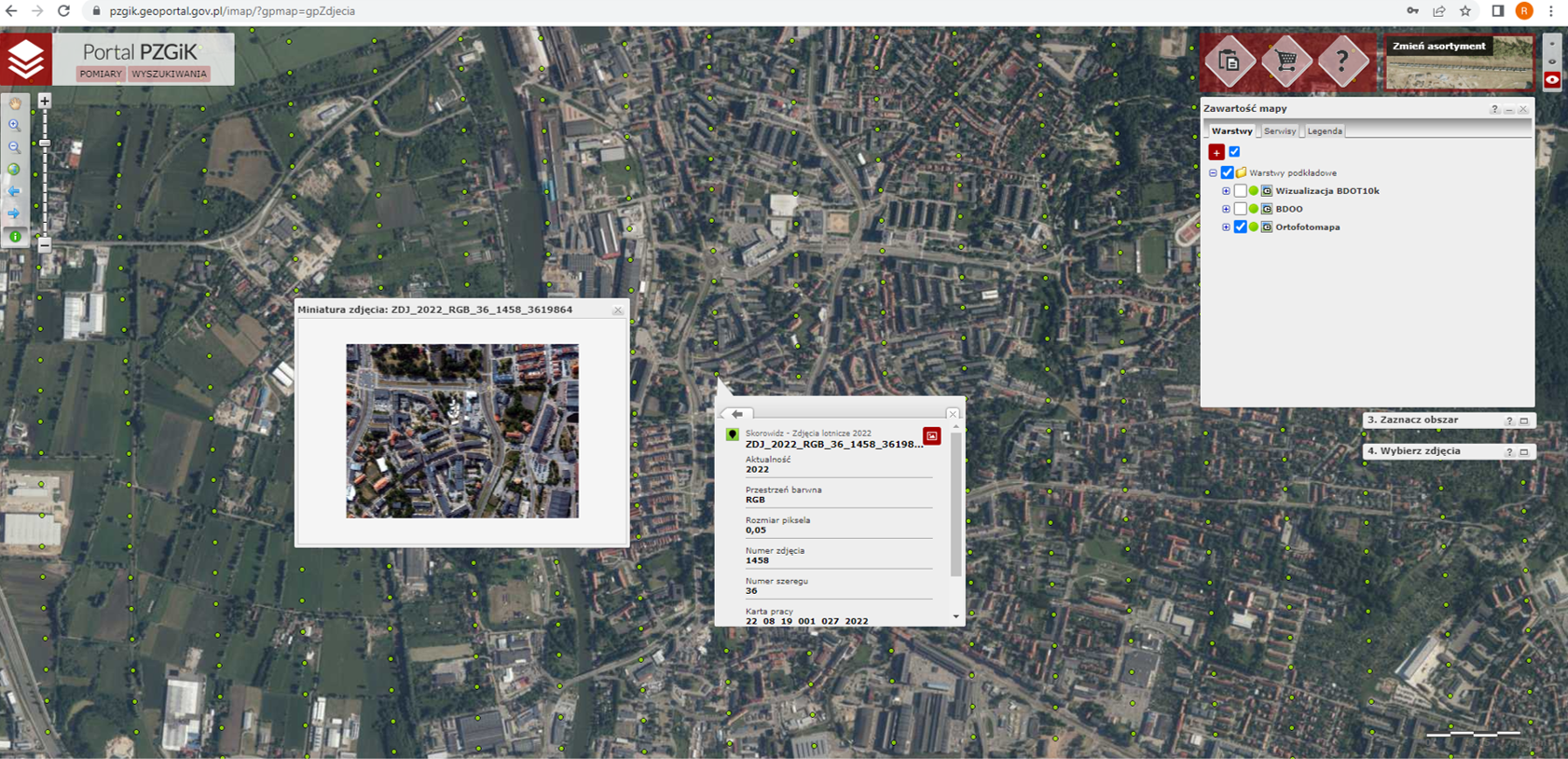Check the BDOO layer checkbox
The image size is (1568, 759).
1240,209
